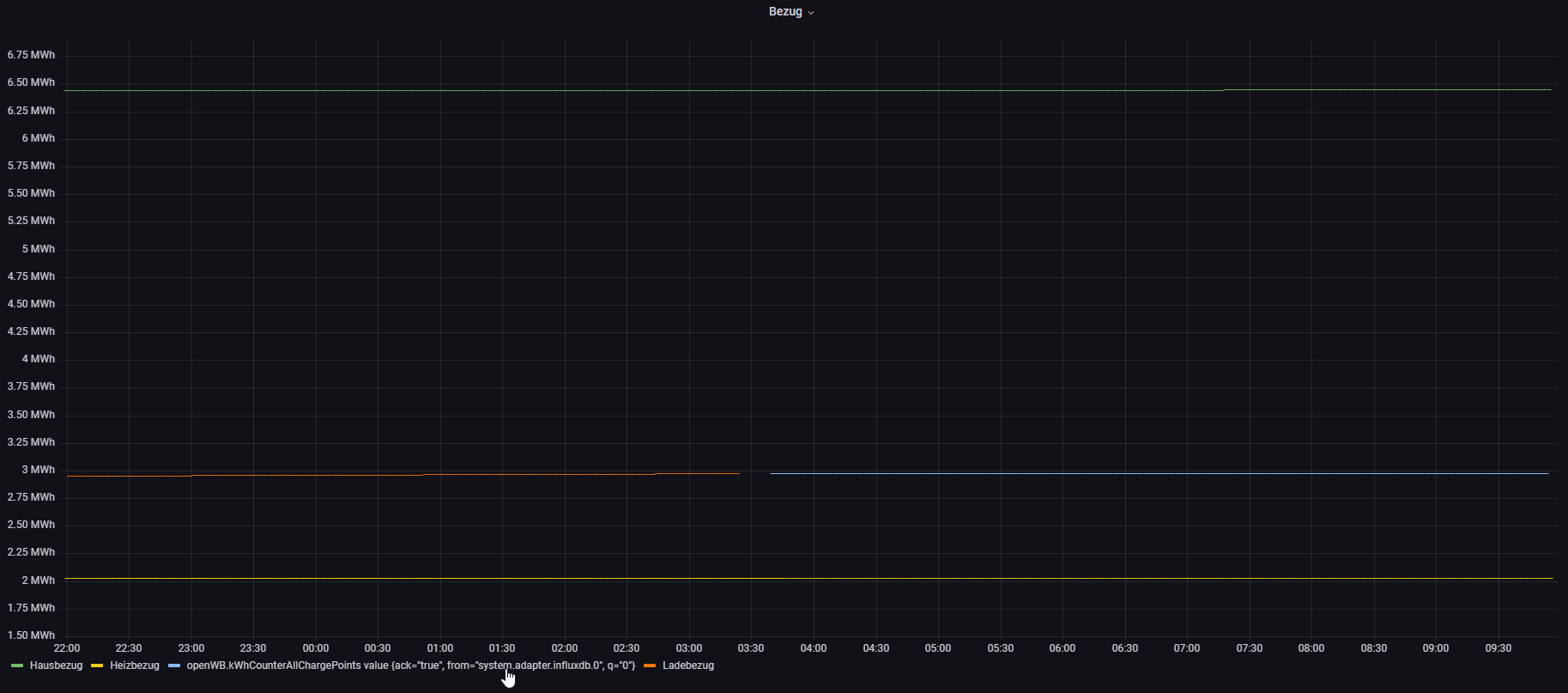Click the 4.50 MWh axis label
The width and height of the screenshot is (1568, 693).
click(31, 304)
